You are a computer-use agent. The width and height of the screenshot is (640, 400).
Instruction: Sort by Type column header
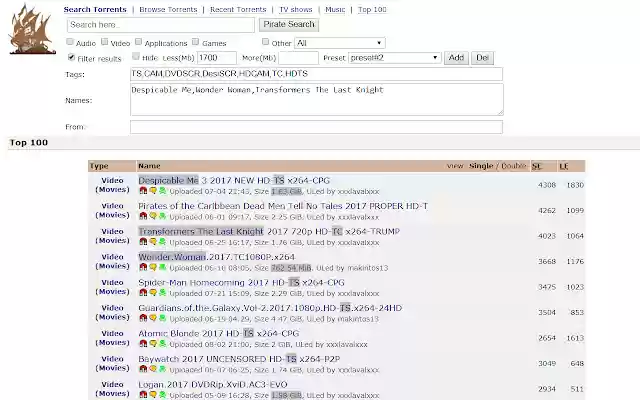99,166
